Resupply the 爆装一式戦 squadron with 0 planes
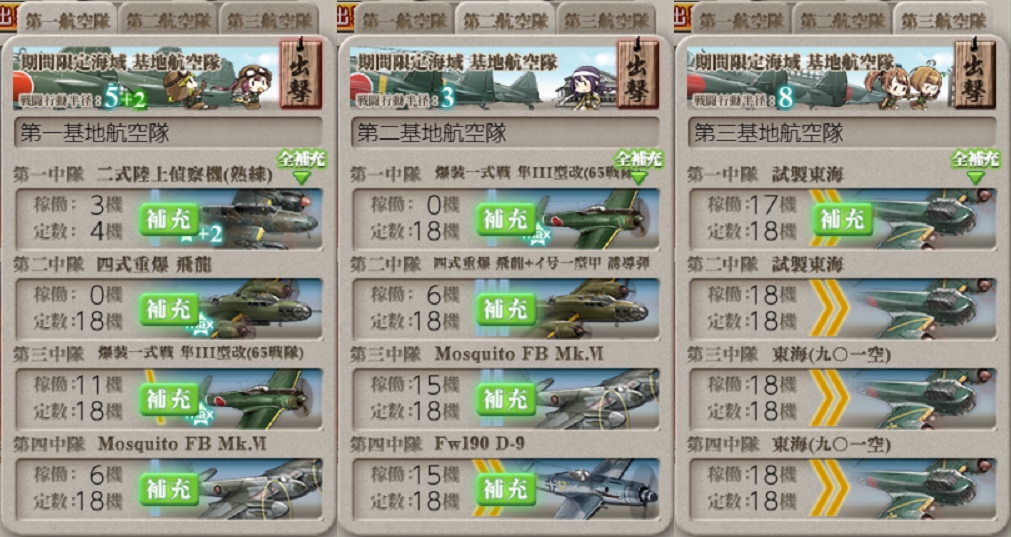The image size is (1011, 537). tap(506, 219)
